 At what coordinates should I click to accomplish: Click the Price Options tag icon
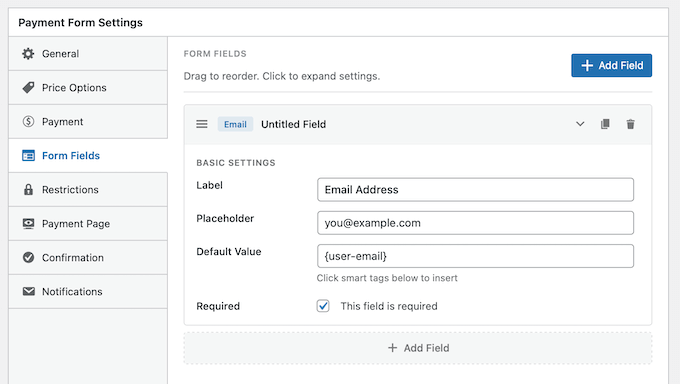point(28,88)
